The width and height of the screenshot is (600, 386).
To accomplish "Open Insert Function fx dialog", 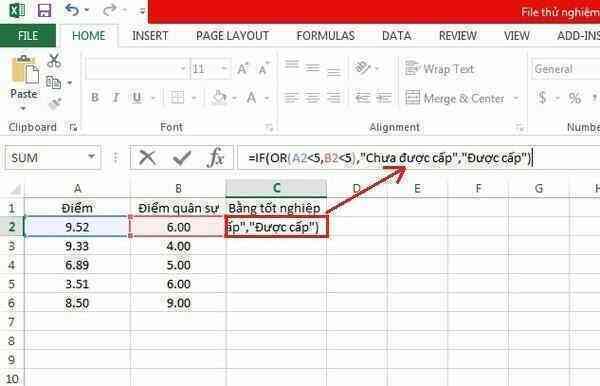I will [x=216, y=157].
